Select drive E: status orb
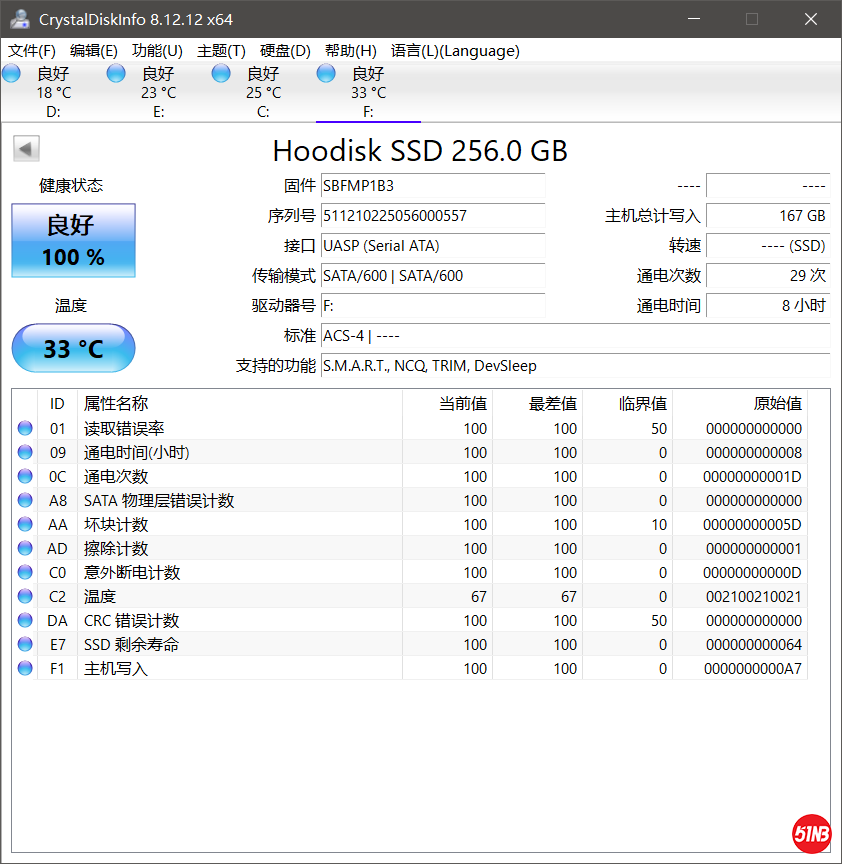Viewport: 842px width, 864px height. [x=116, y=73]
